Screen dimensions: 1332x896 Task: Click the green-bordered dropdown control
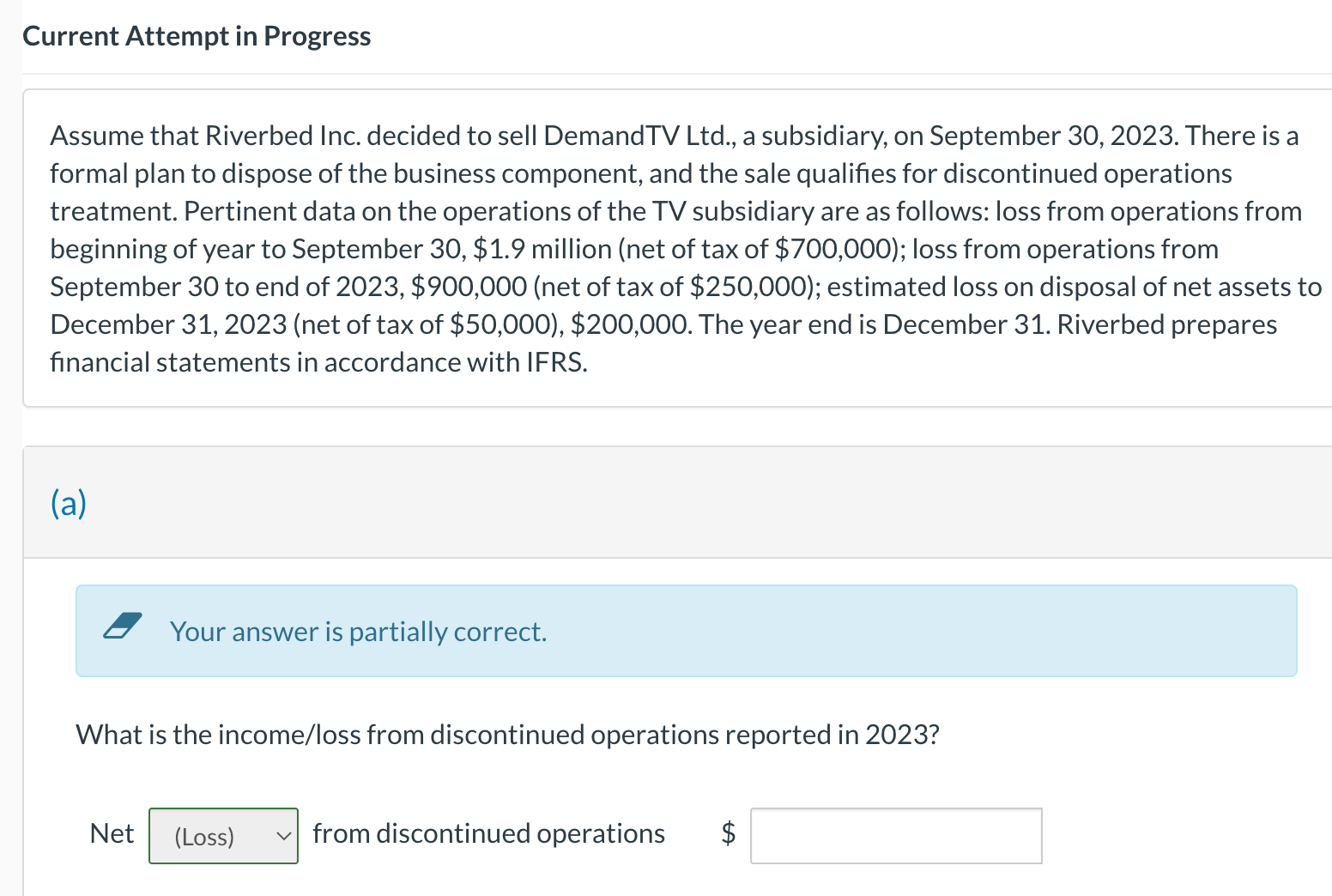point(223,835)
